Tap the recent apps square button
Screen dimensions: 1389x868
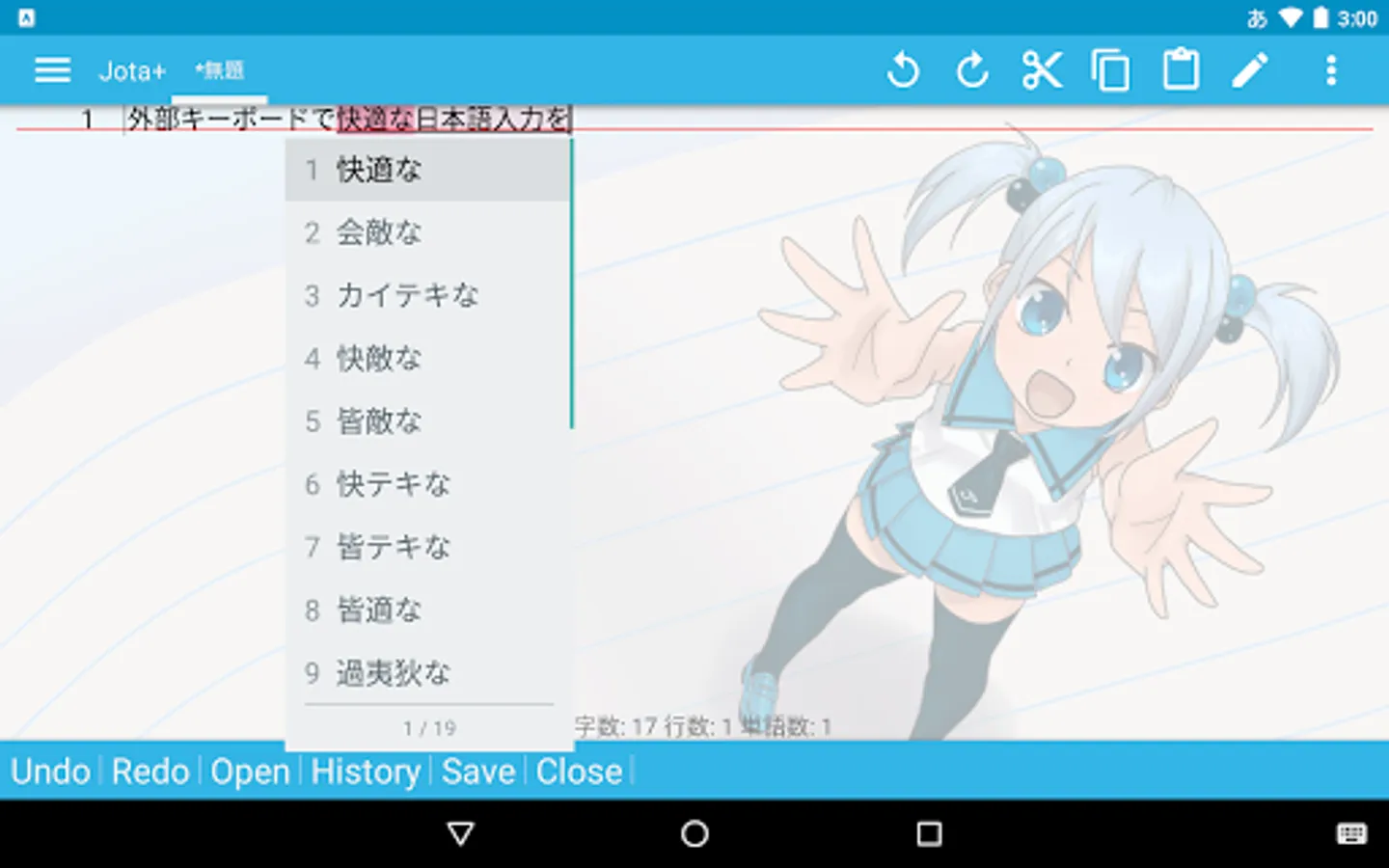[929, 833]
